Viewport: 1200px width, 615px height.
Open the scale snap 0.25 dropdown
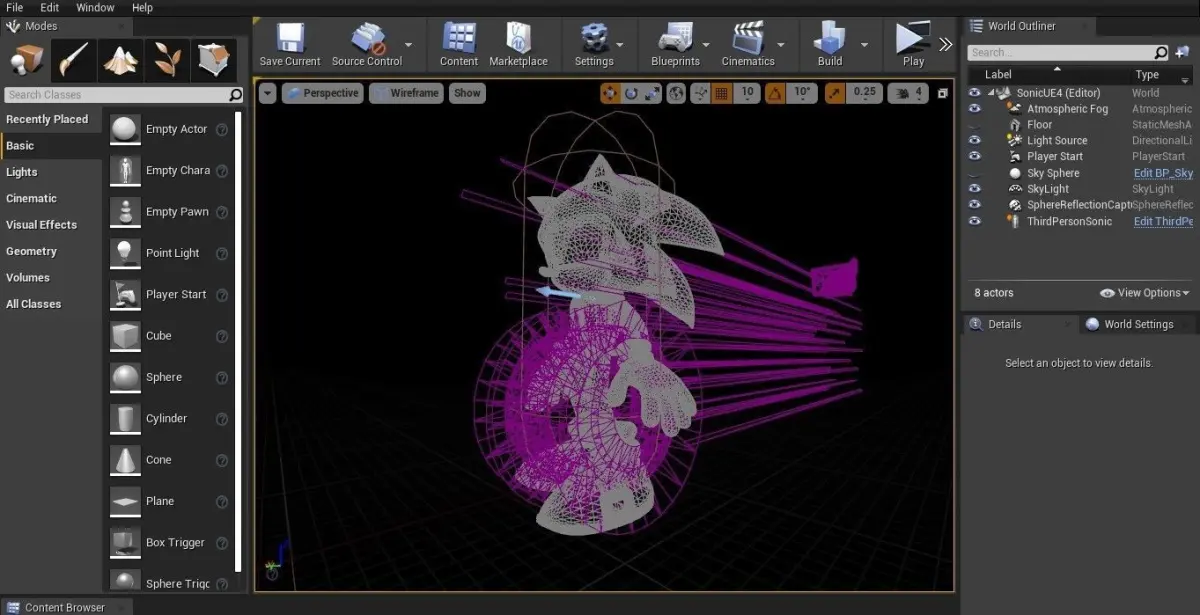click(865, 93)
